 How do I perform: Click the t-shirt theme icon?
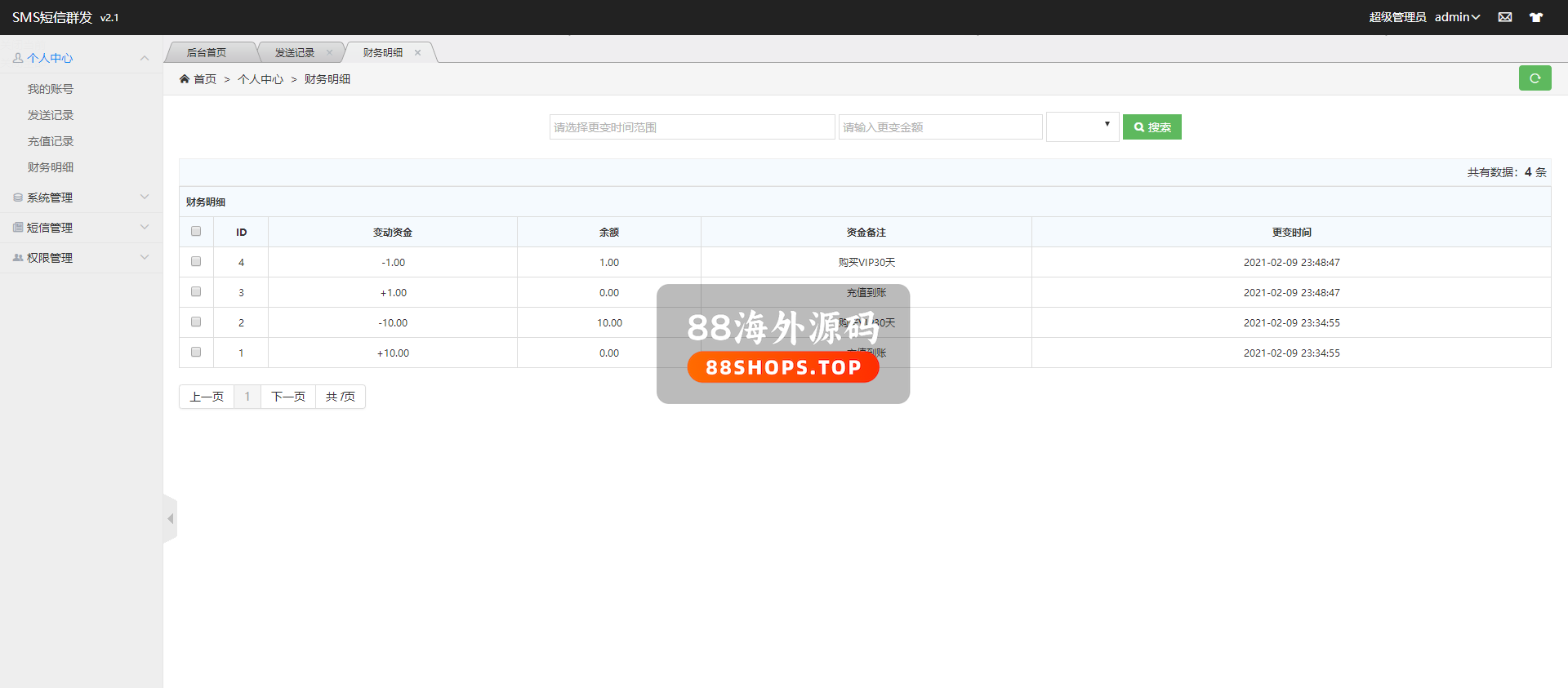[x=1535, y=17]
